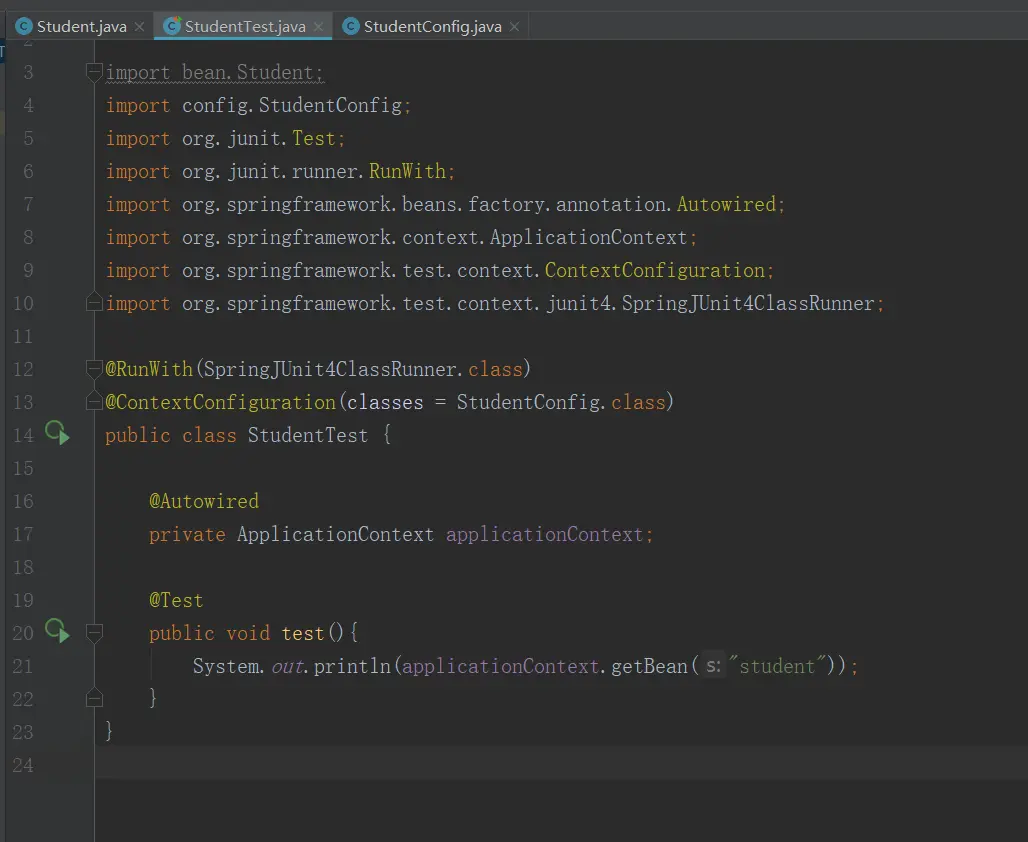Click the @Autowired annotation on line 16
The height and width of the screenshot is (842, 1028).
(x=204, y=501)
